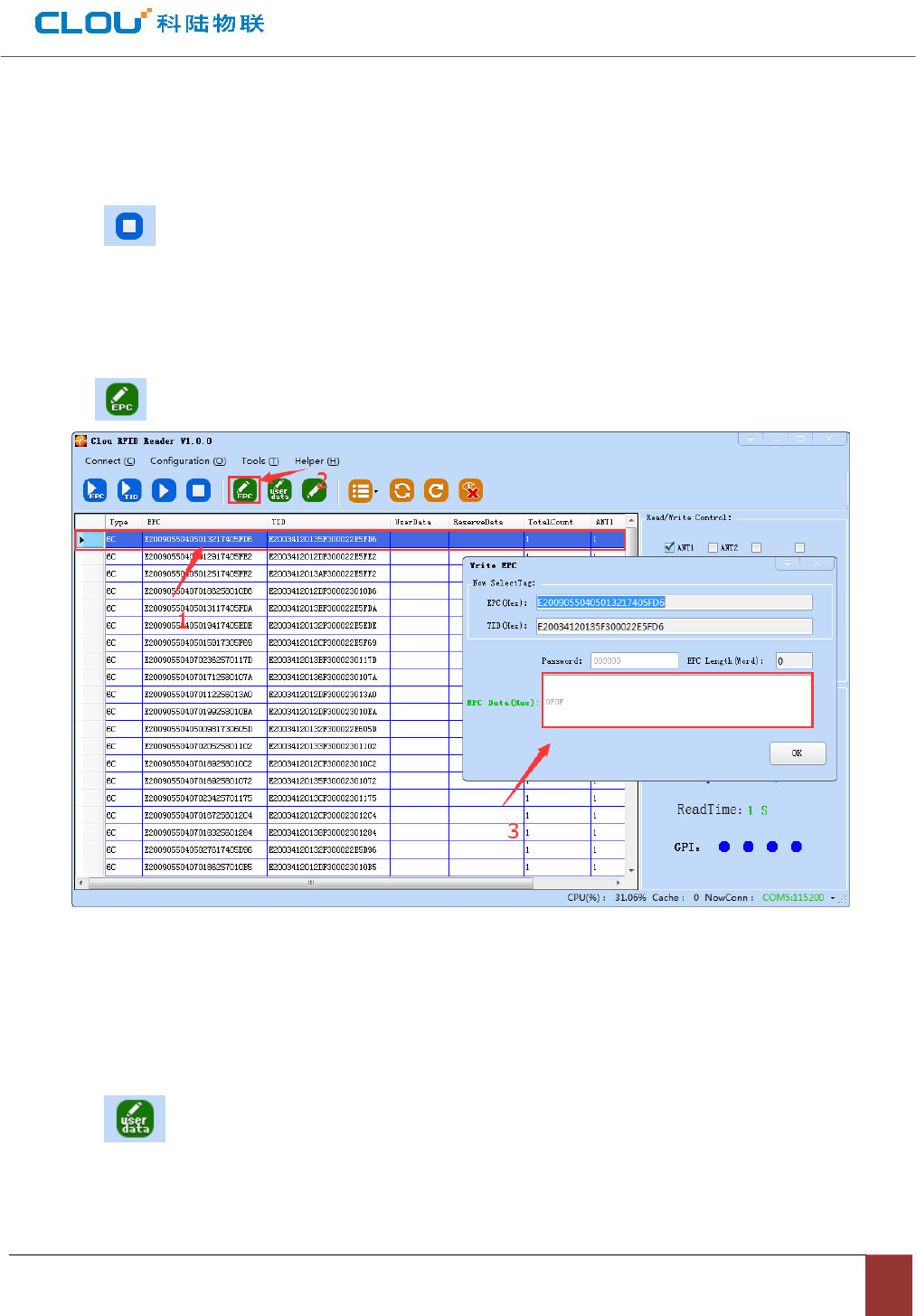Expand the arrow beside the orange list icon
The height and width of the screenshot is (1316, 916).
click(376, 492)
